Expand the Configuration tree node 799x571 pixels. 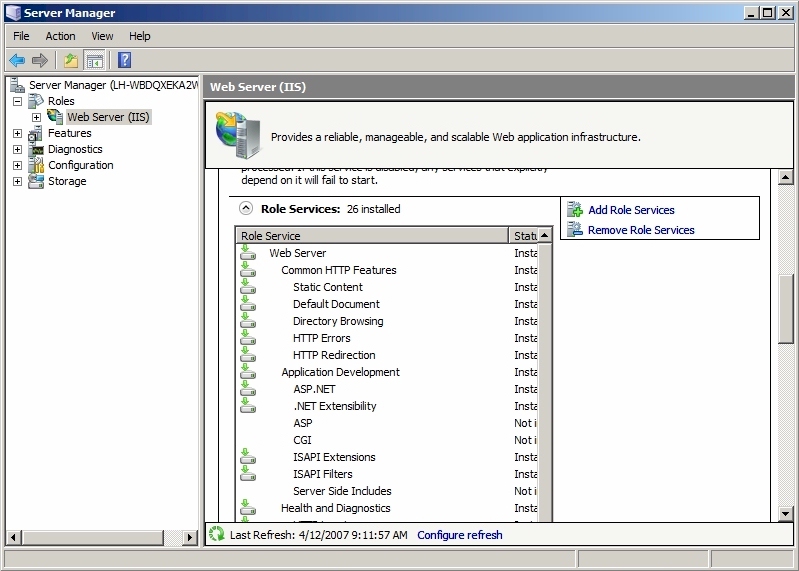click(x=17, y=166)
